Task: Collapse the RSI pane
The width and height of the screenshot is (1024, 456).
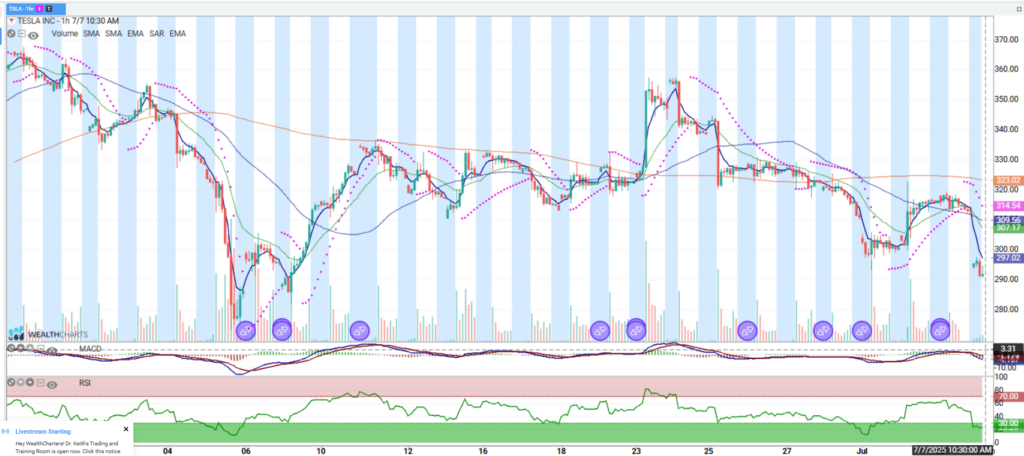Action: 40,383
